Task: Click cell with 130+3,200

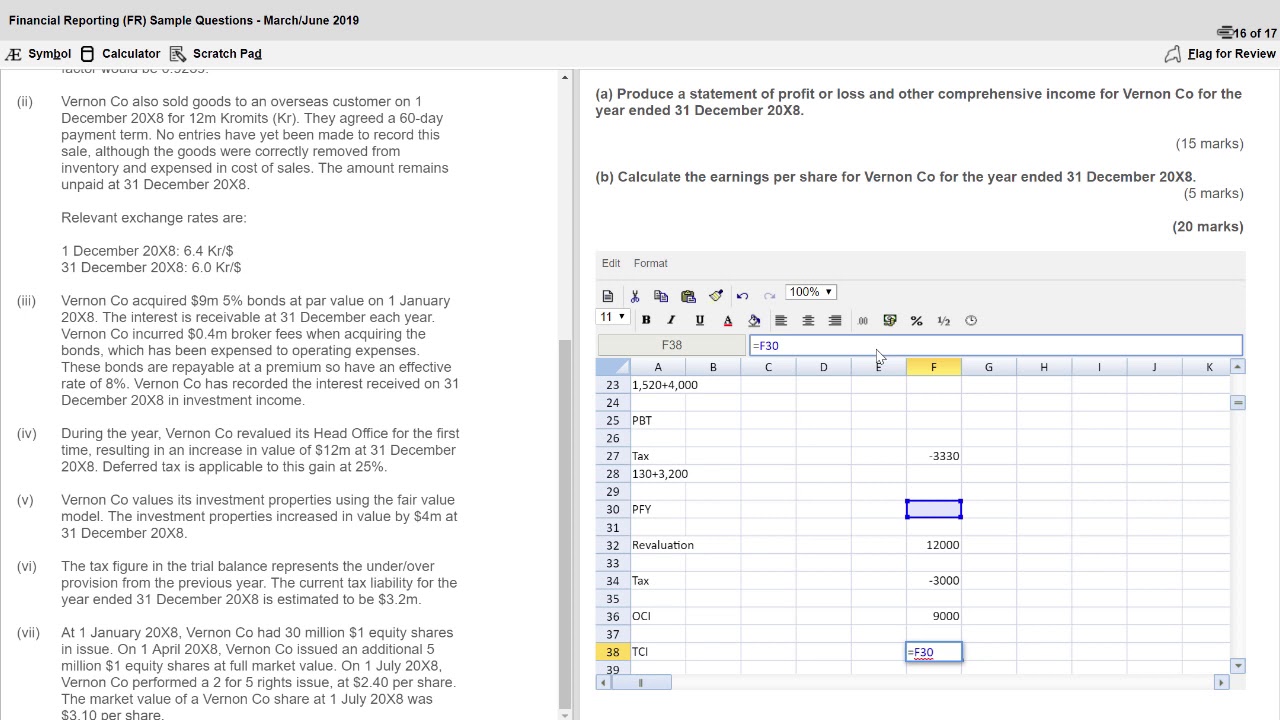Action: click(x=658, y=474)
